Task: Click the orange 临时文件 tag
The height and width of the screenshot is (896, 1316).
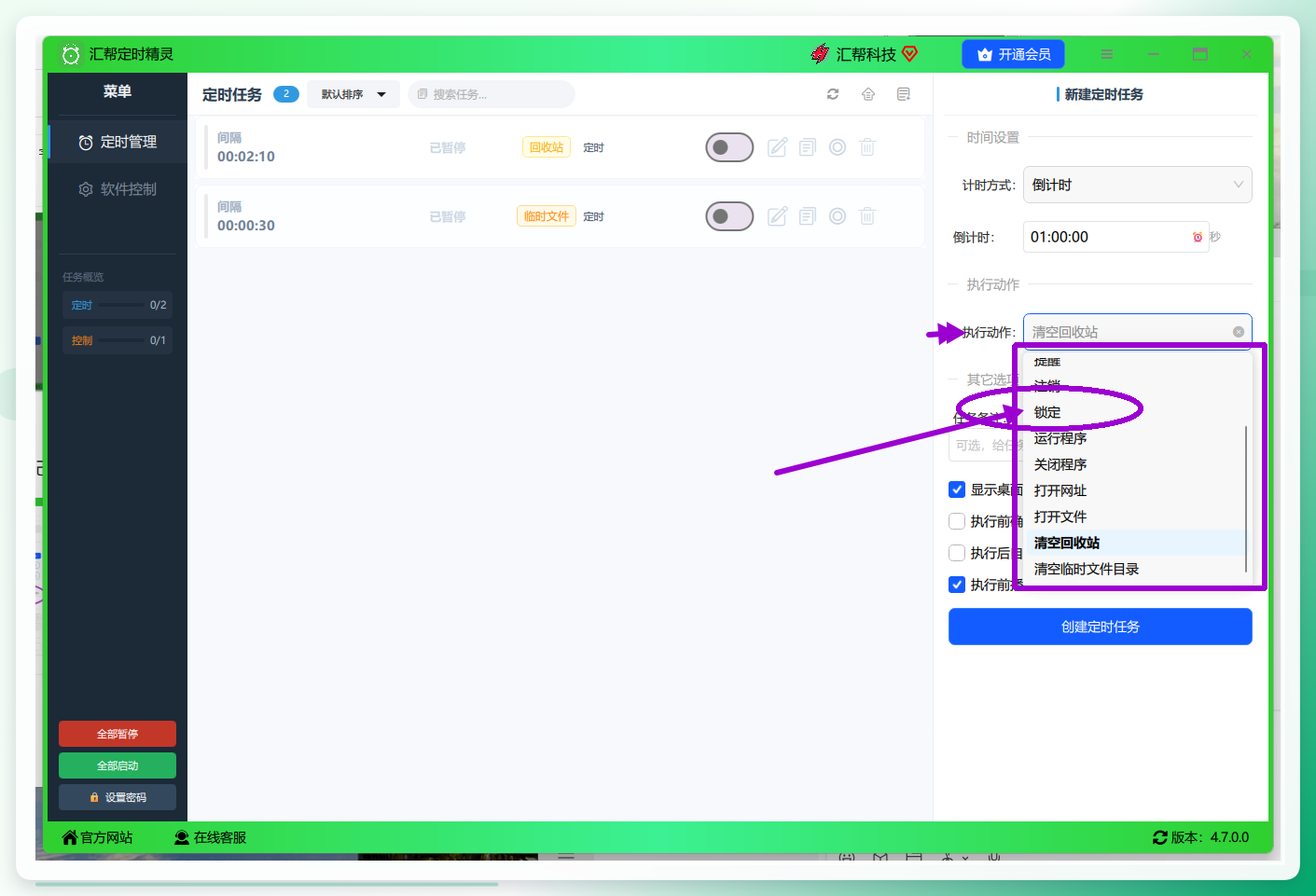Action: pos(547,216)
